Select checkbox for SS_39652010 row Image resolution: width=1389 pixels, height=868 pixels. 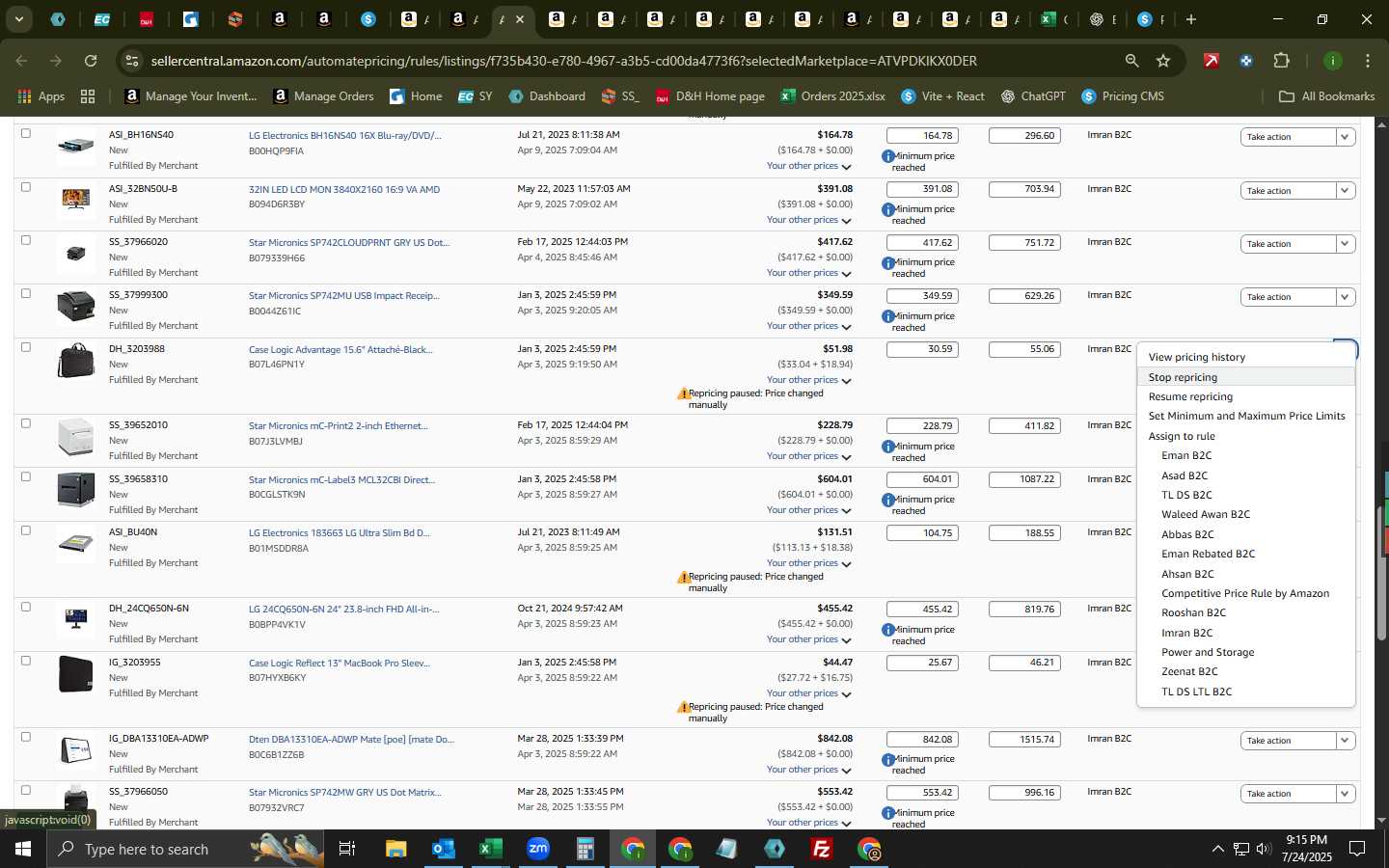pos(26,423)
